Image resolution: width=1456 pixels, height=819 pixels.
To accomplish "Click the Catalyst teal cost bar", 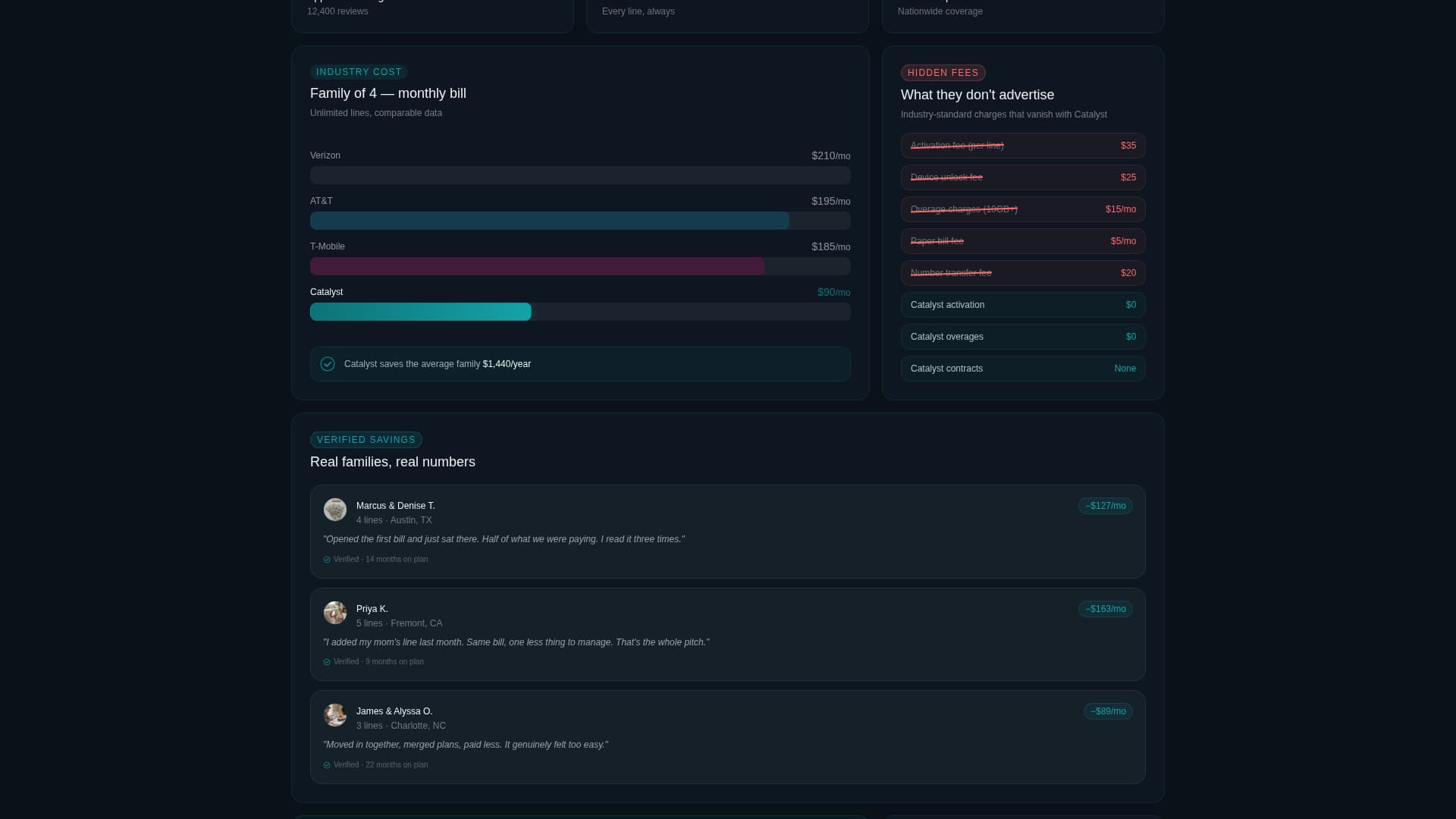I will point(420,312).
